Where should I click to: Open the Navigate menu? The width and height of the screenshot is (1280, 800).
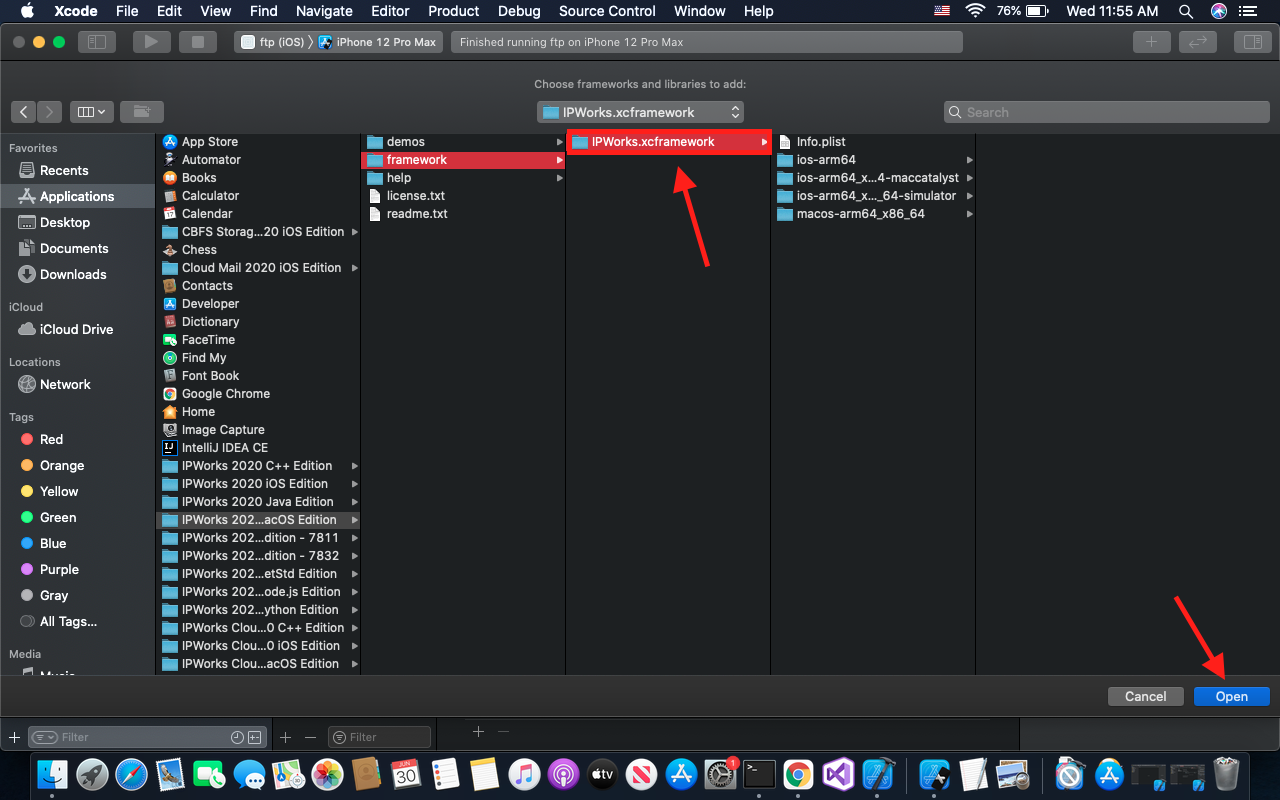(x=324, y=11)
